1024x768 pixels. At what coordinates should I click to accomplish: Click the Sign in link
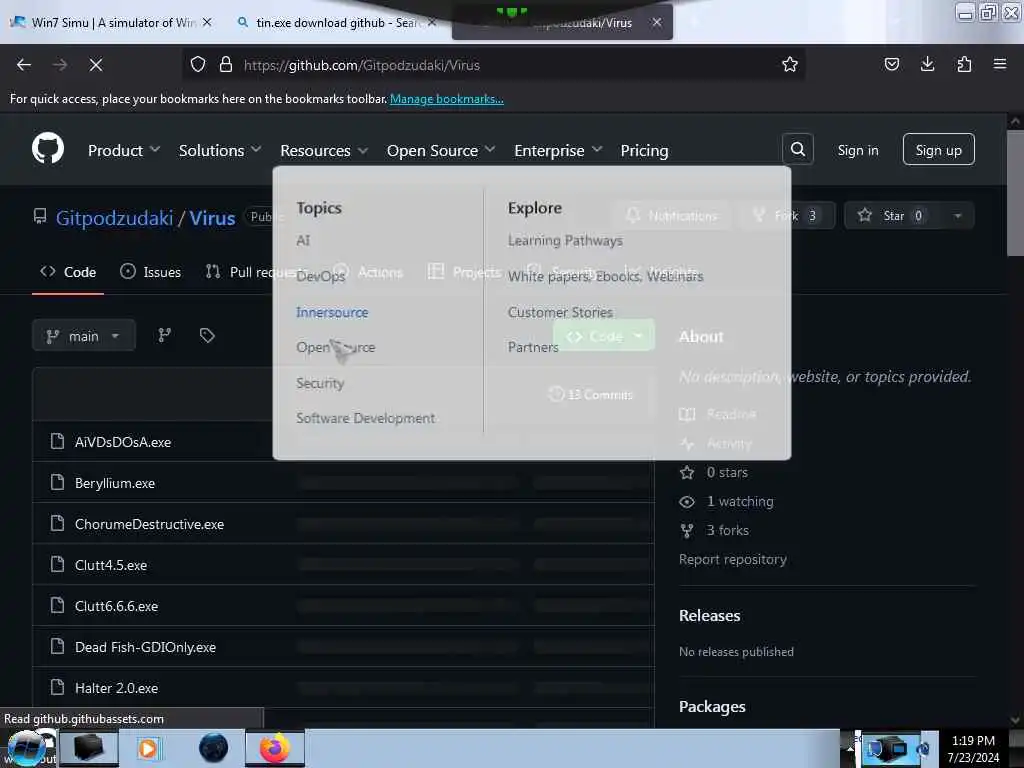coord(857,150)
